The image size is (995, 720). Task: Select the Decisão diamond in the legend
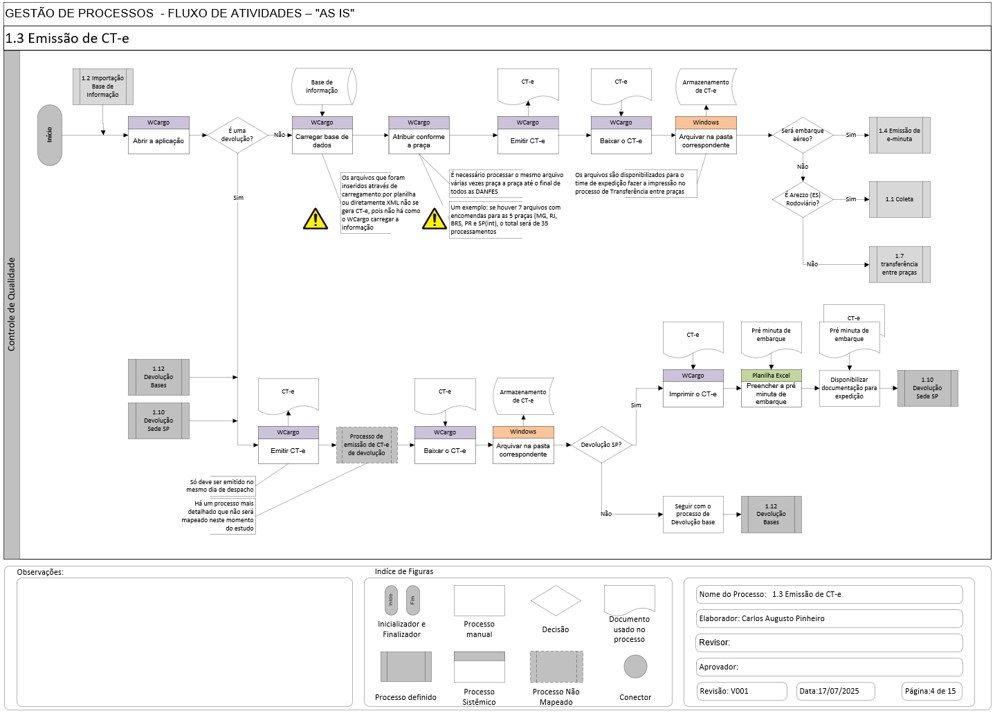pyautogui.click(x=556, y=601)
